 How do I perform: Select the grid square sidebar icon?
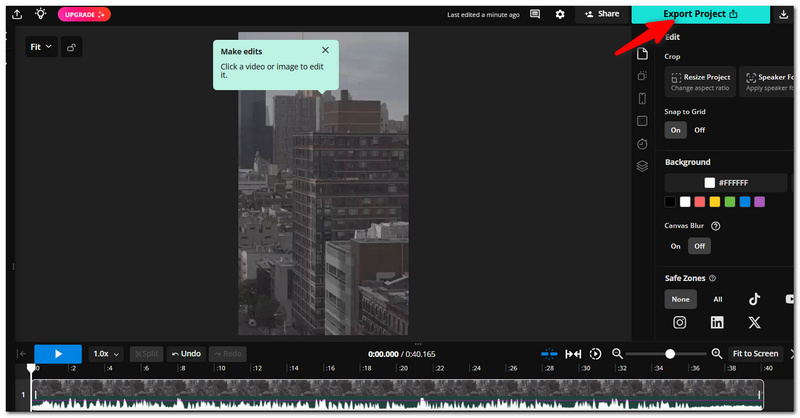642,121
